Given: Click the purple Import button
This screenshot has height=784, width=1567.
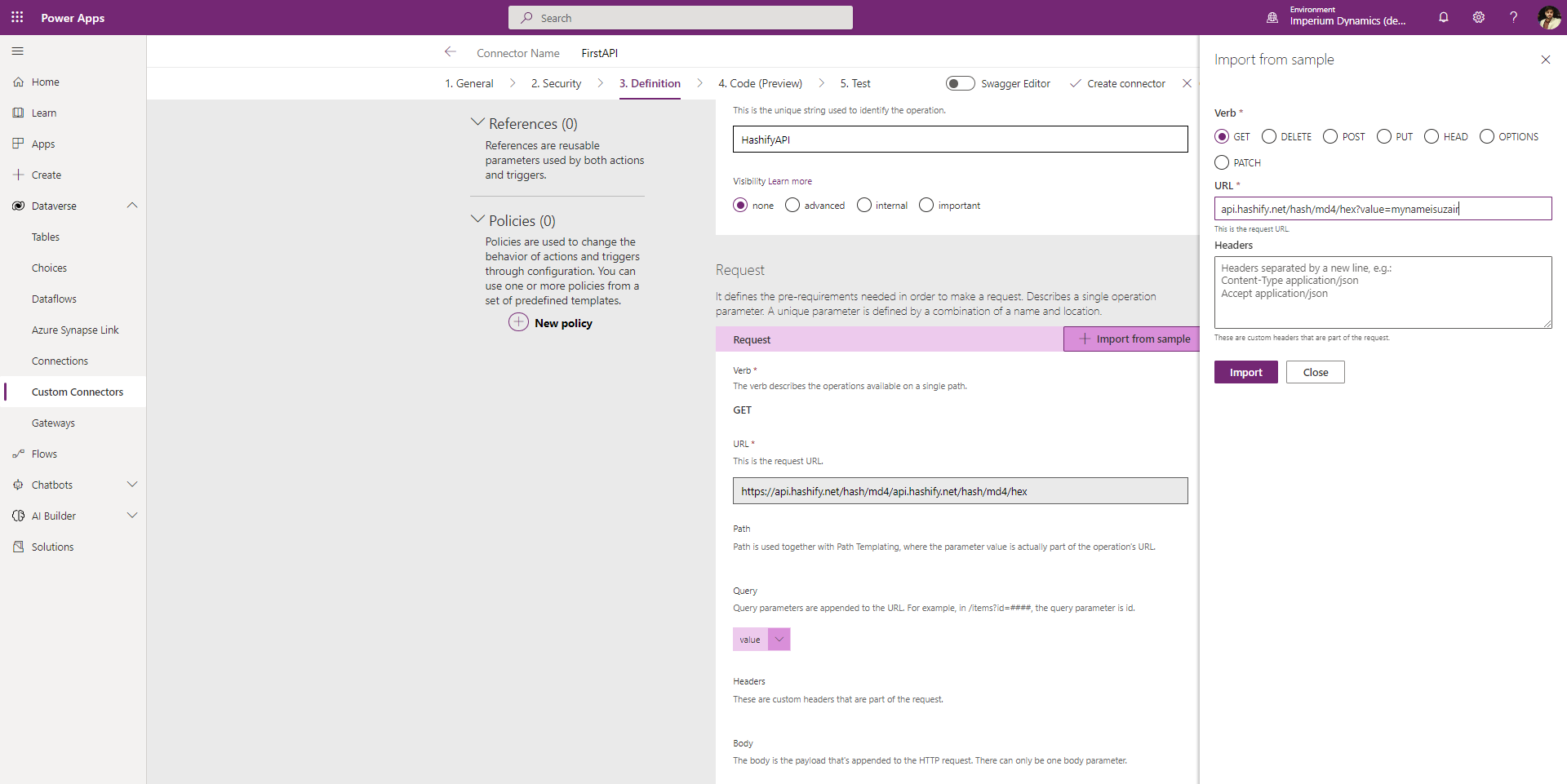Looking at the screenshot, I should pos(1245,372).
